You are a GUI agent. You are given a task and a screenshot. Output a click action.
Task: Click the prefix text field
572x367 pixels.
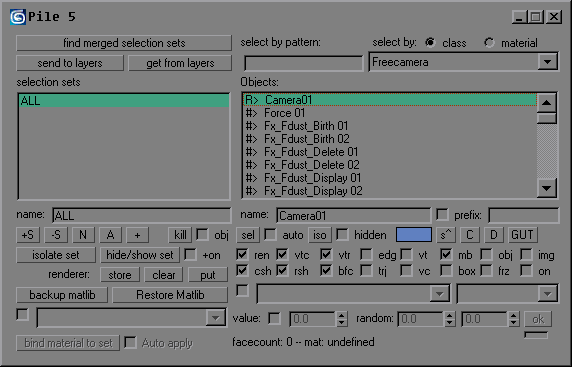pyautogui.click(x=523, y=215)
